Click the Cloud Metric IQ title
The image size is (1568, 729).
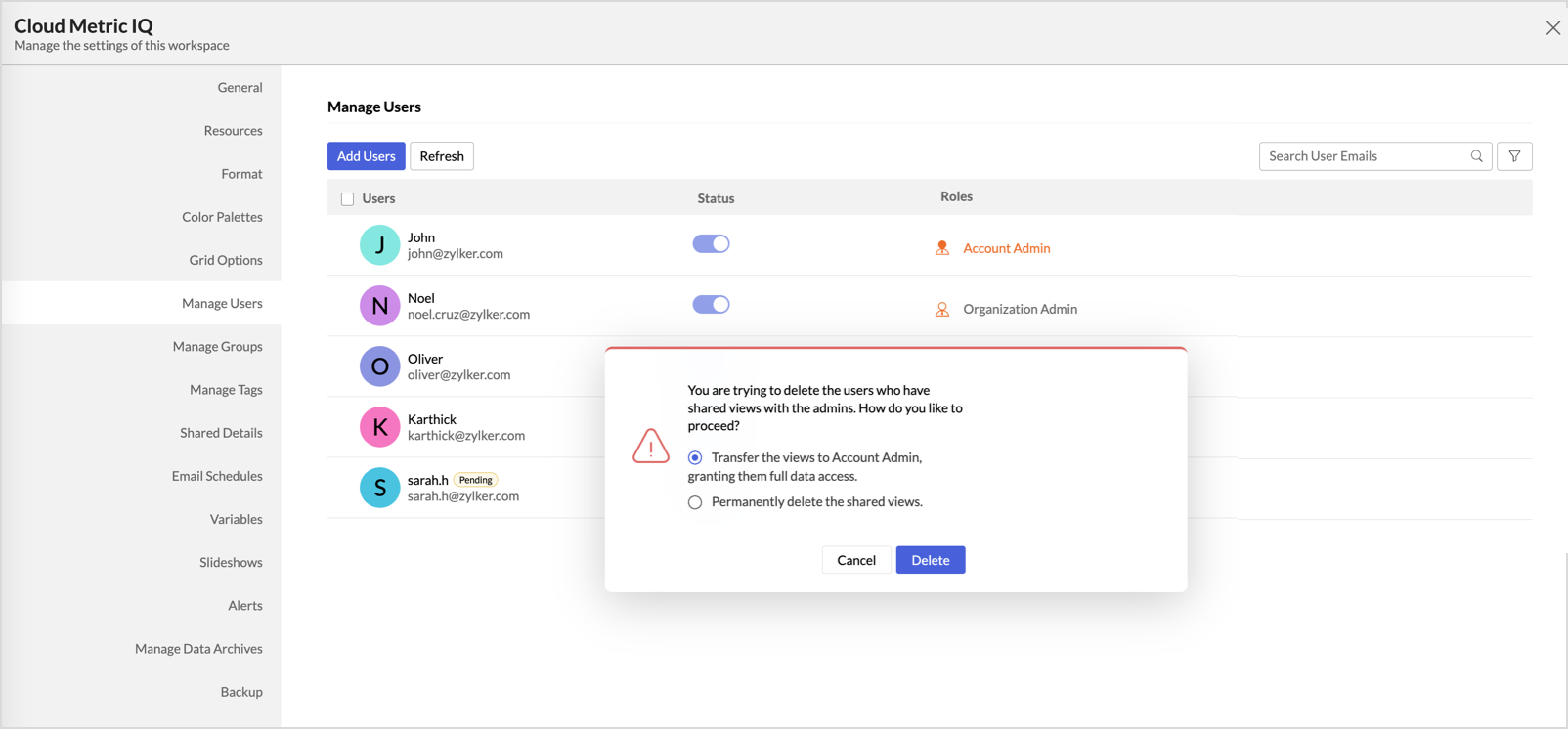coord(83,25)
